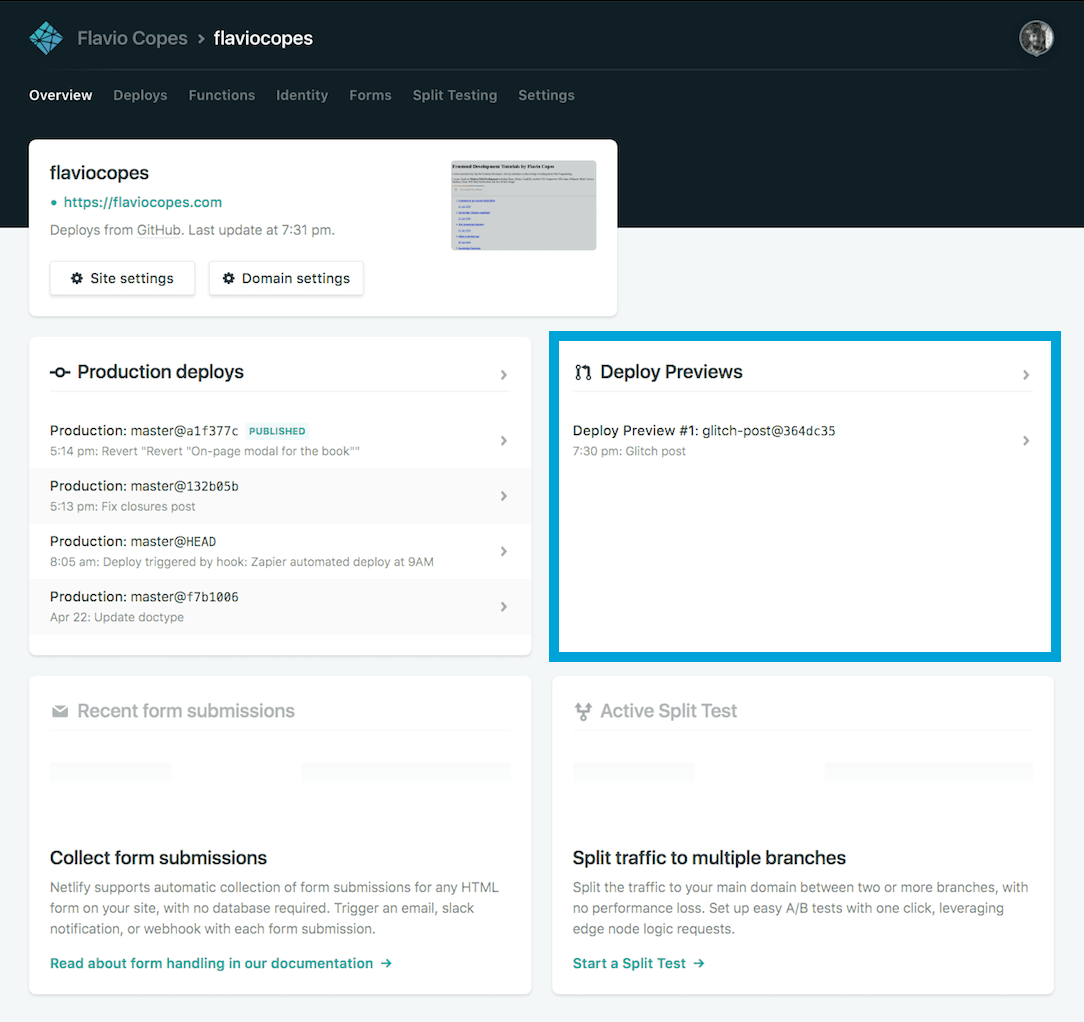Viewport: 1084px width, 1022px height.
Task: Click the flaviocopes site card title
Action: coord(100,173)
